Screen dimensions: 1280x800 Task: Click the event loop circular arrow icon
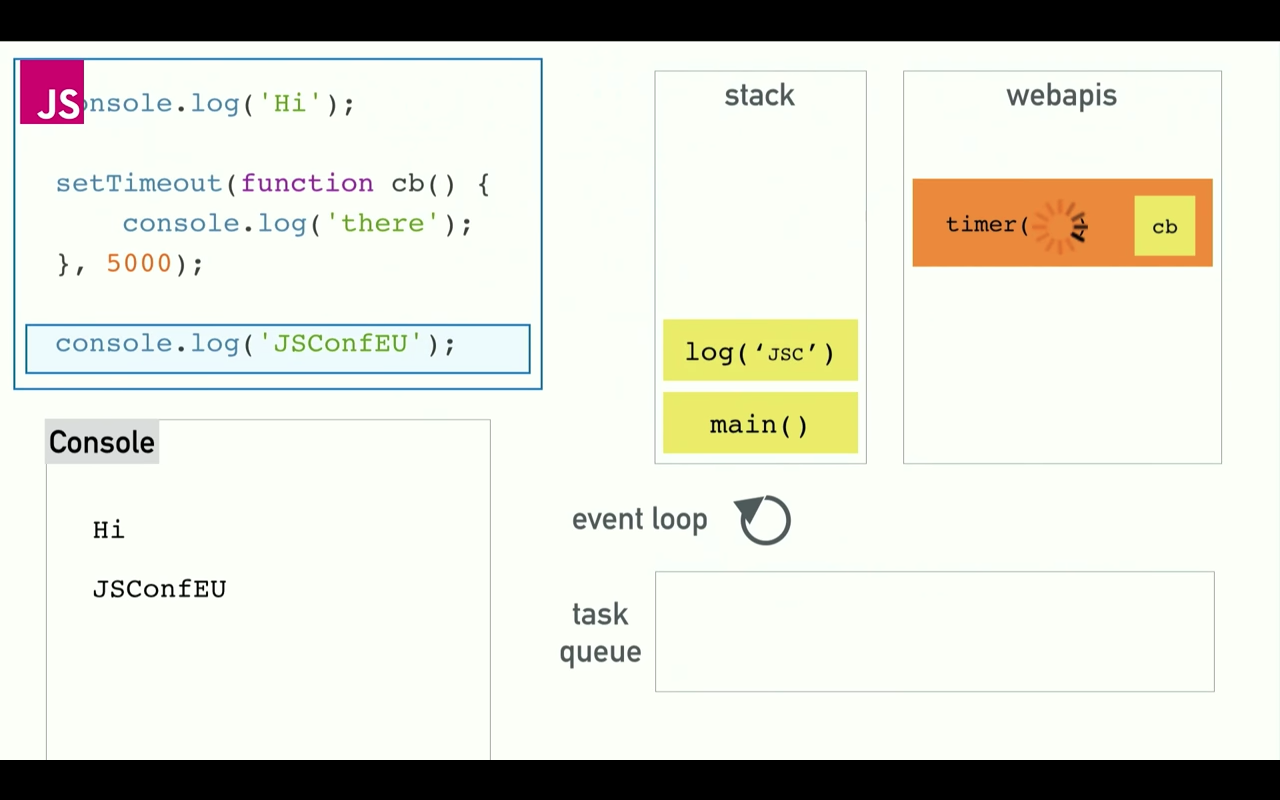click(x=762, y=519)
